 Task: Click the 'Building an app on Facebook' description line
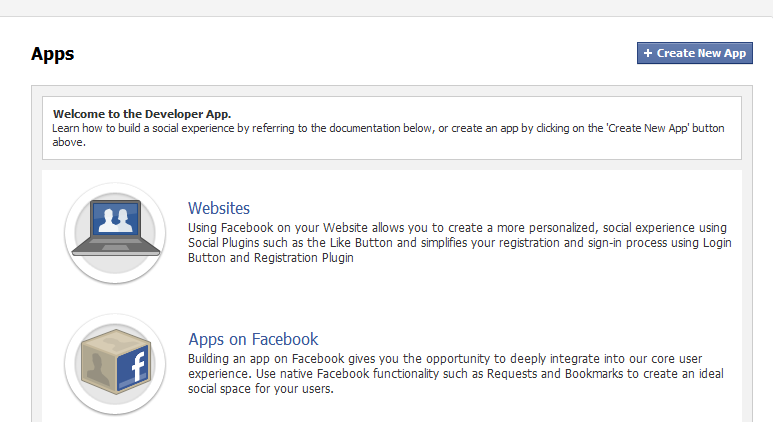point(445,358)
